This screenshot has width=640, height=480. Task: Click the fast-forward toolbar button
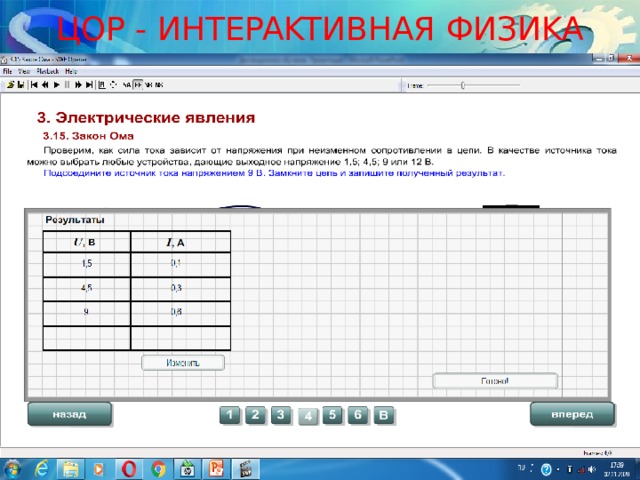78,85
